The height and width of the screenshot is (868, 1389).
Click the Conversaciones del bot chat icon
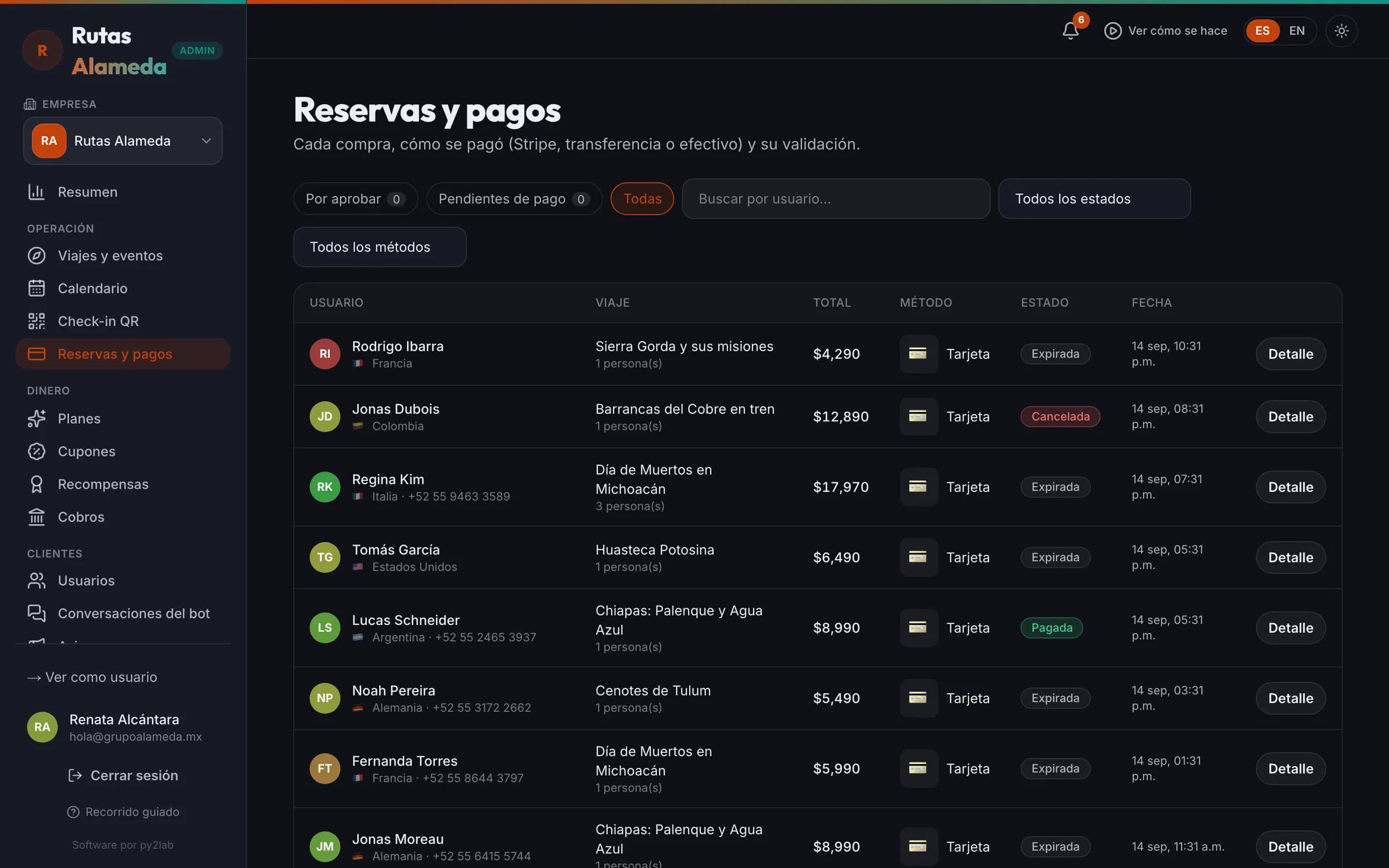(x=36, y=613)
